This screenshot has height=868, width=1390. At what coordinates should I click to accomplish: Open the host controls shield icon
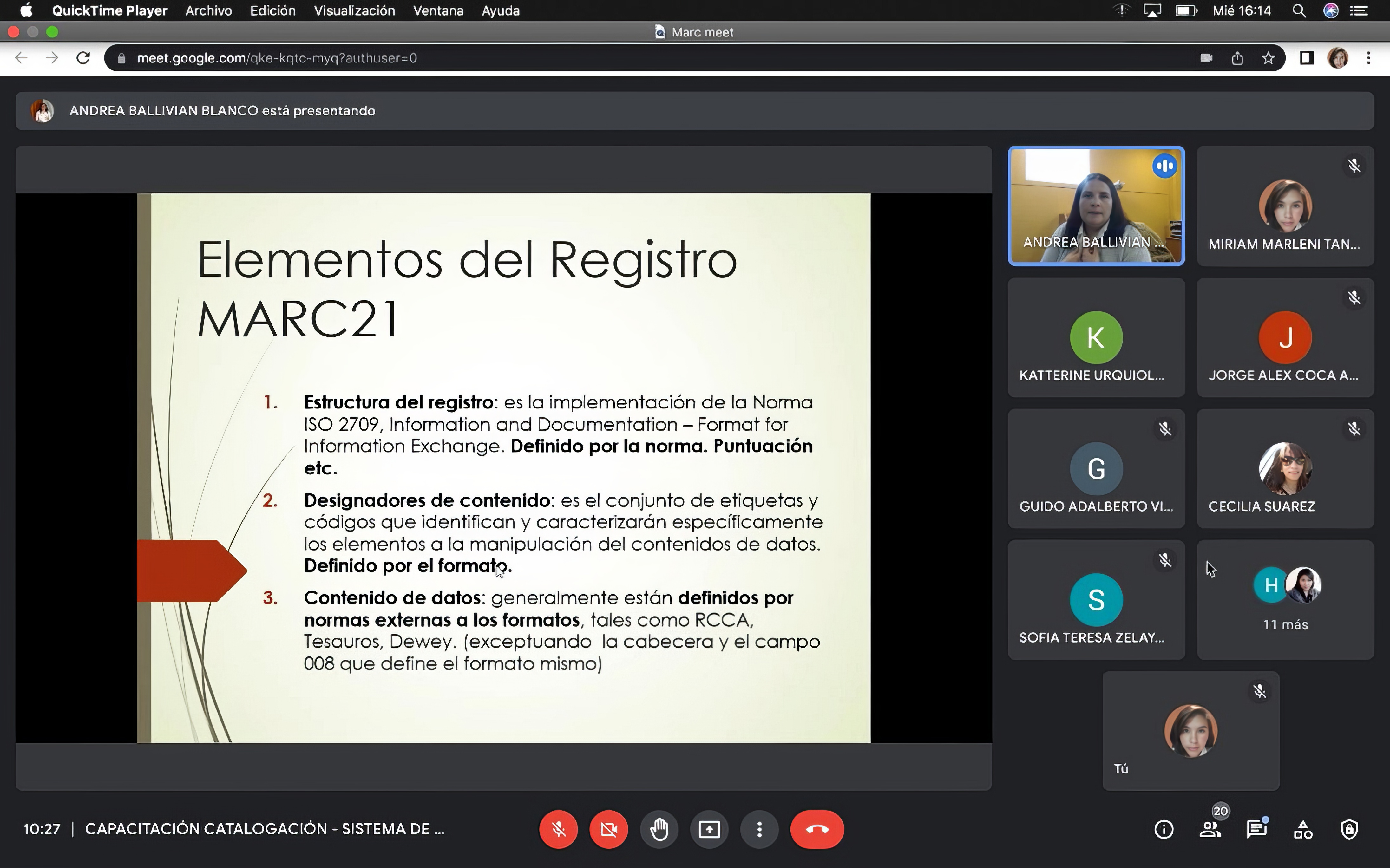tap(1349, 829)
